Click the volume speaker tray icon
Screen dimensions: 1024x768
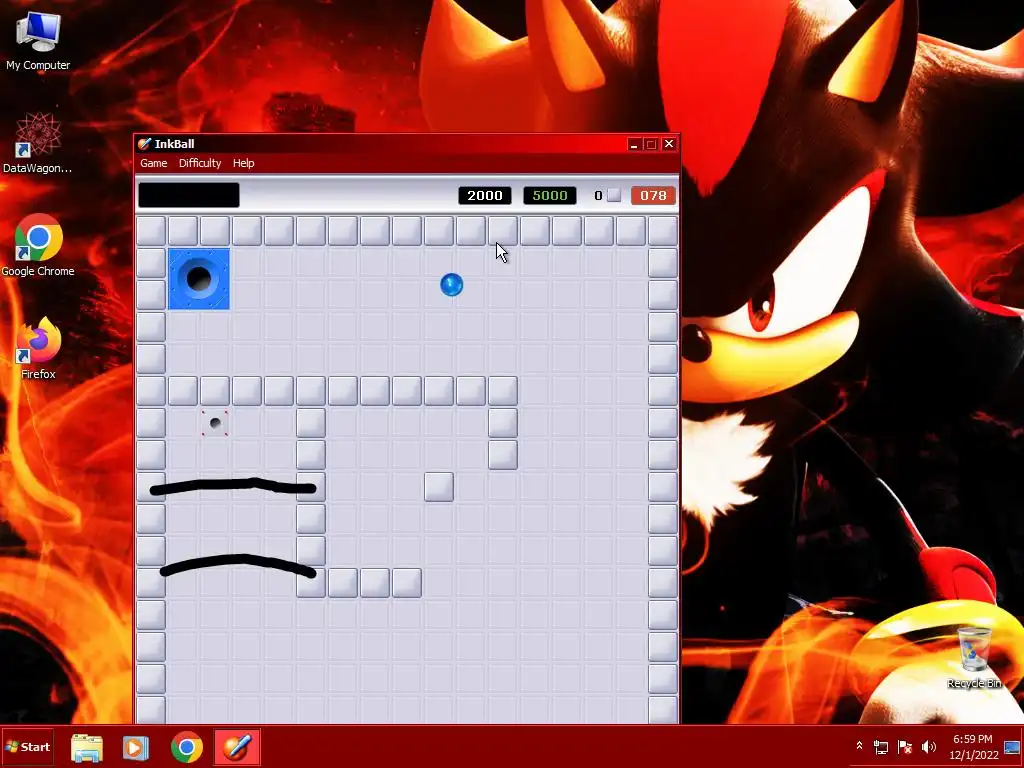click(929, 746)
